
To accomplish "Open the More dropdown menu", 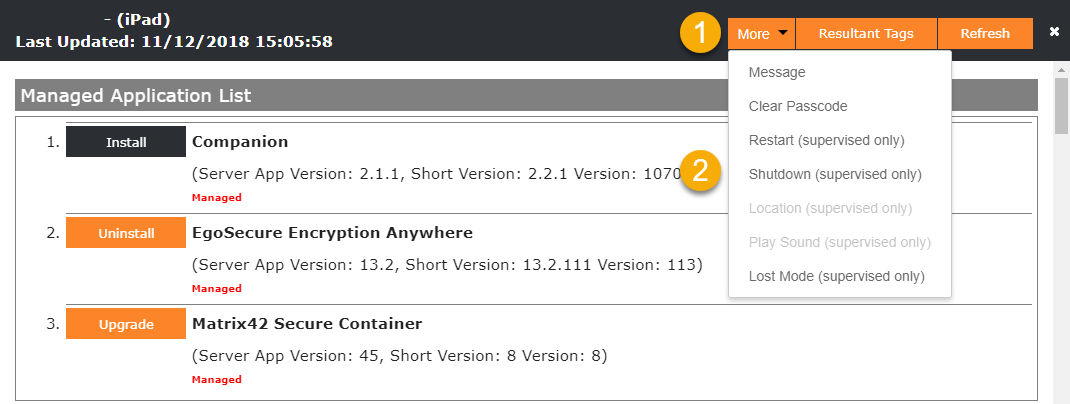I will 762,33.
